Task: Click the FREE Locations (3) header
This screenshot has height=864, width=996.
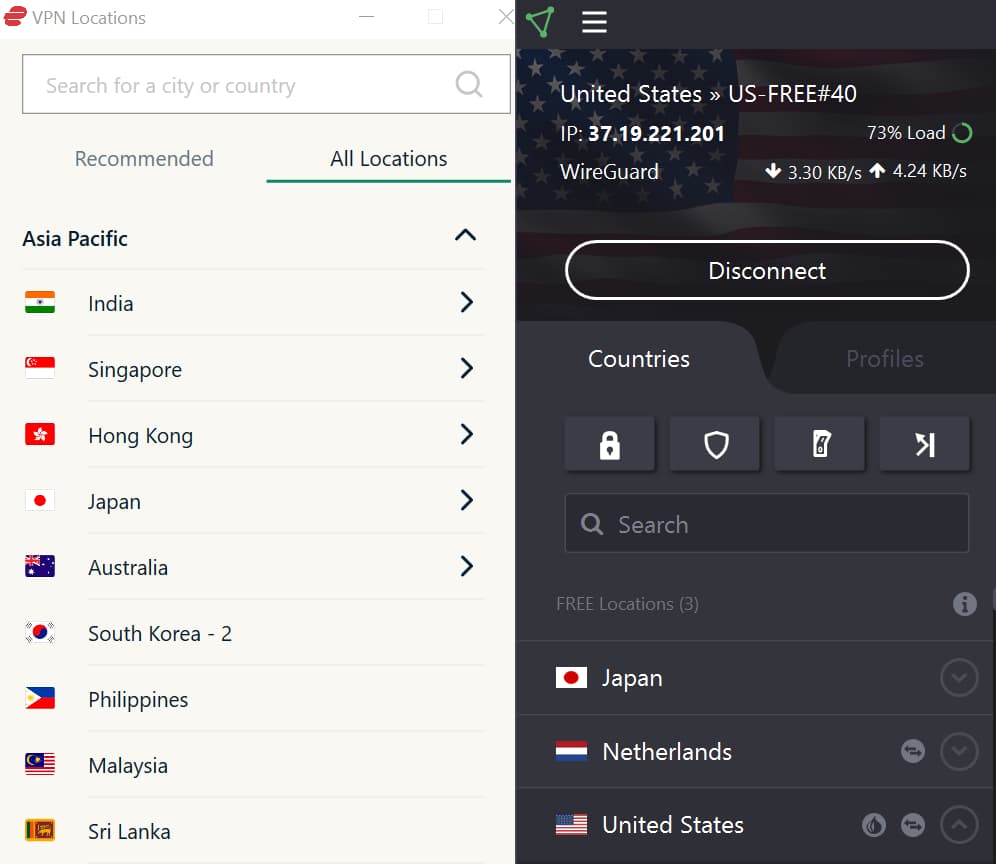Action: (628, 604)
